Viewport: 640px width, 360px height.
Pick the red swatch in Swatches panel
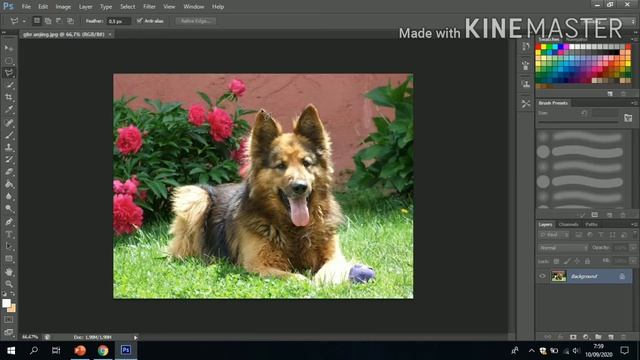[x=538, y=47]
